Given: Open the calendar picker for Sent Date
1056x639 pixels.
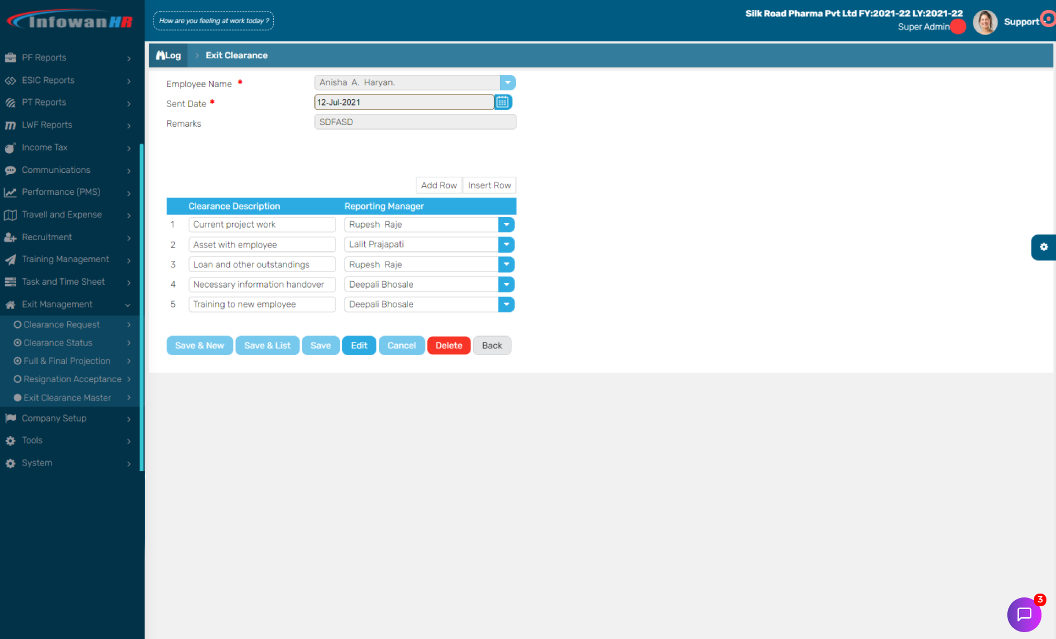Looking at the screenshot, I should 503,102.
